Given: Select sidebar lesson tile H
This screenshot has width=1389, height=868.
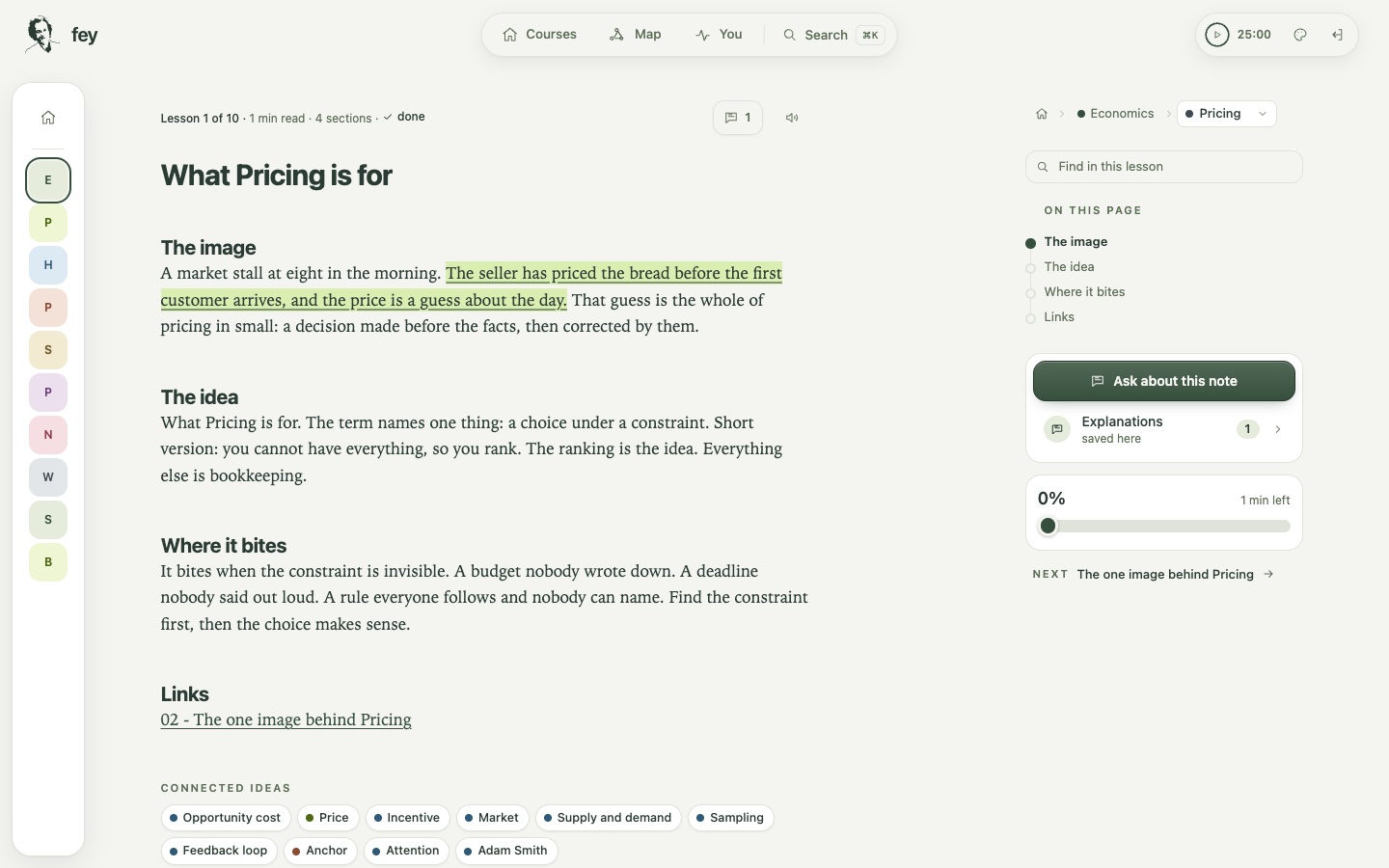Looking at the screenshot, I should [48, 265].
